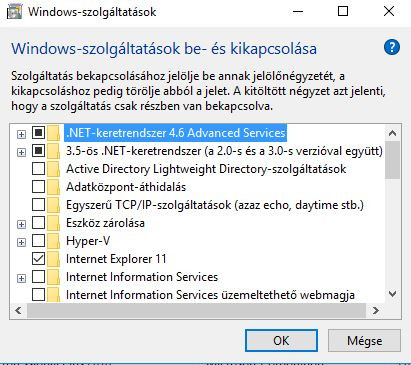Click the Active Directory Lightweight folder icon
Image resolution: width=411 pixels, height=365 pixels.
click(x=53, y=169)
